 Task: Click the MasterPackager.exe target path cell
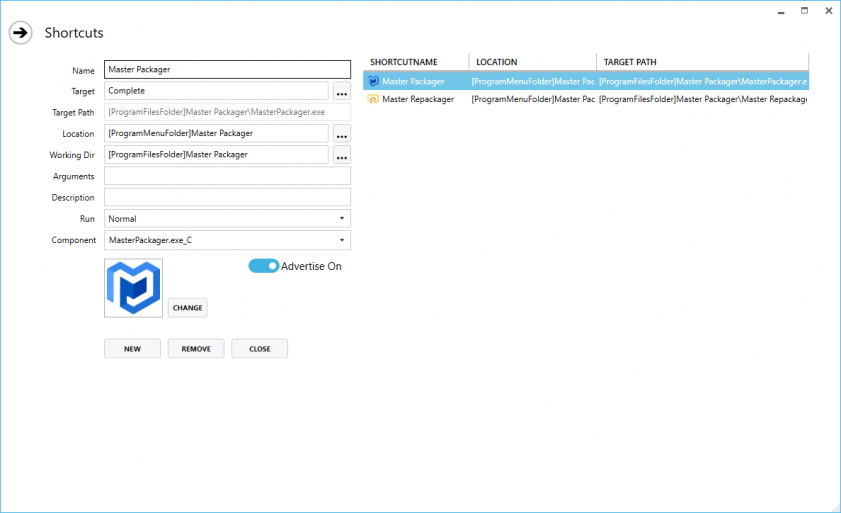click(x=703, y=82)
